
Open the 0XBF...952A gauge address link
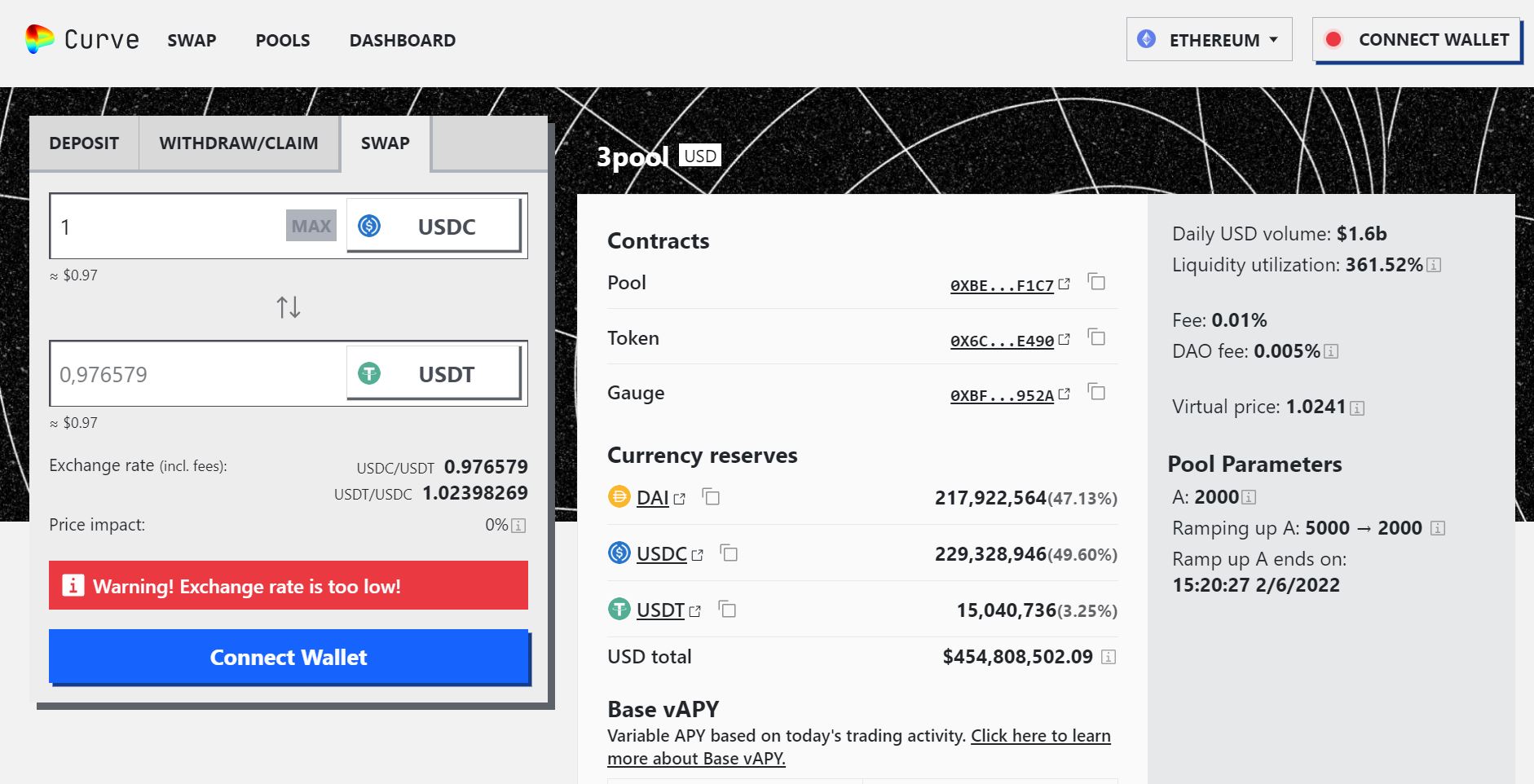pos(1002,395)
